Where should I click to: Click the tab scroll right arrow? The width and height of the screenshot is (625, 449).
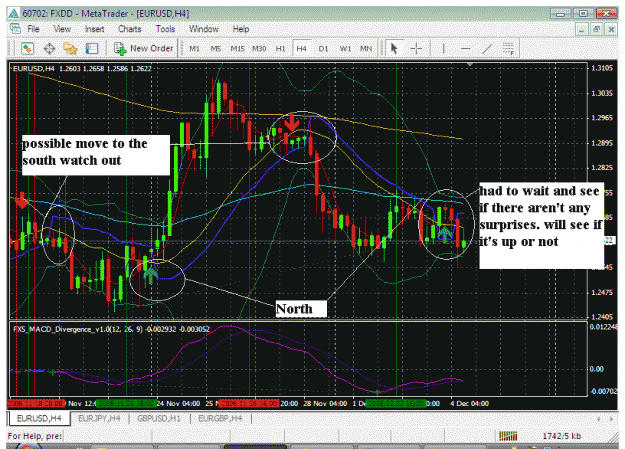611,419
